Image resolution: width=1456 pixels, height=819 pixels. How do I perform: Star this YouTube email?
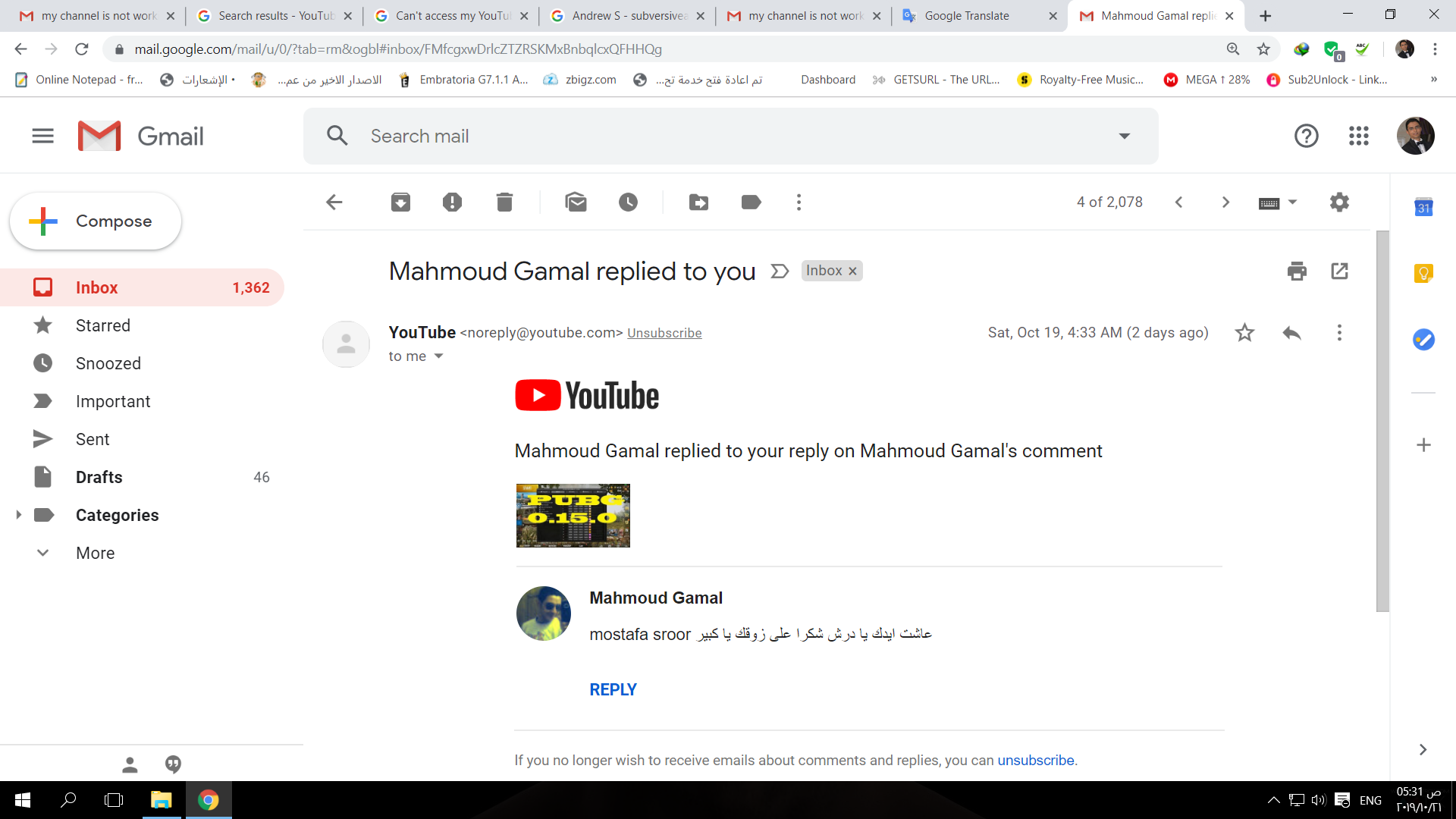(1244, 333)
